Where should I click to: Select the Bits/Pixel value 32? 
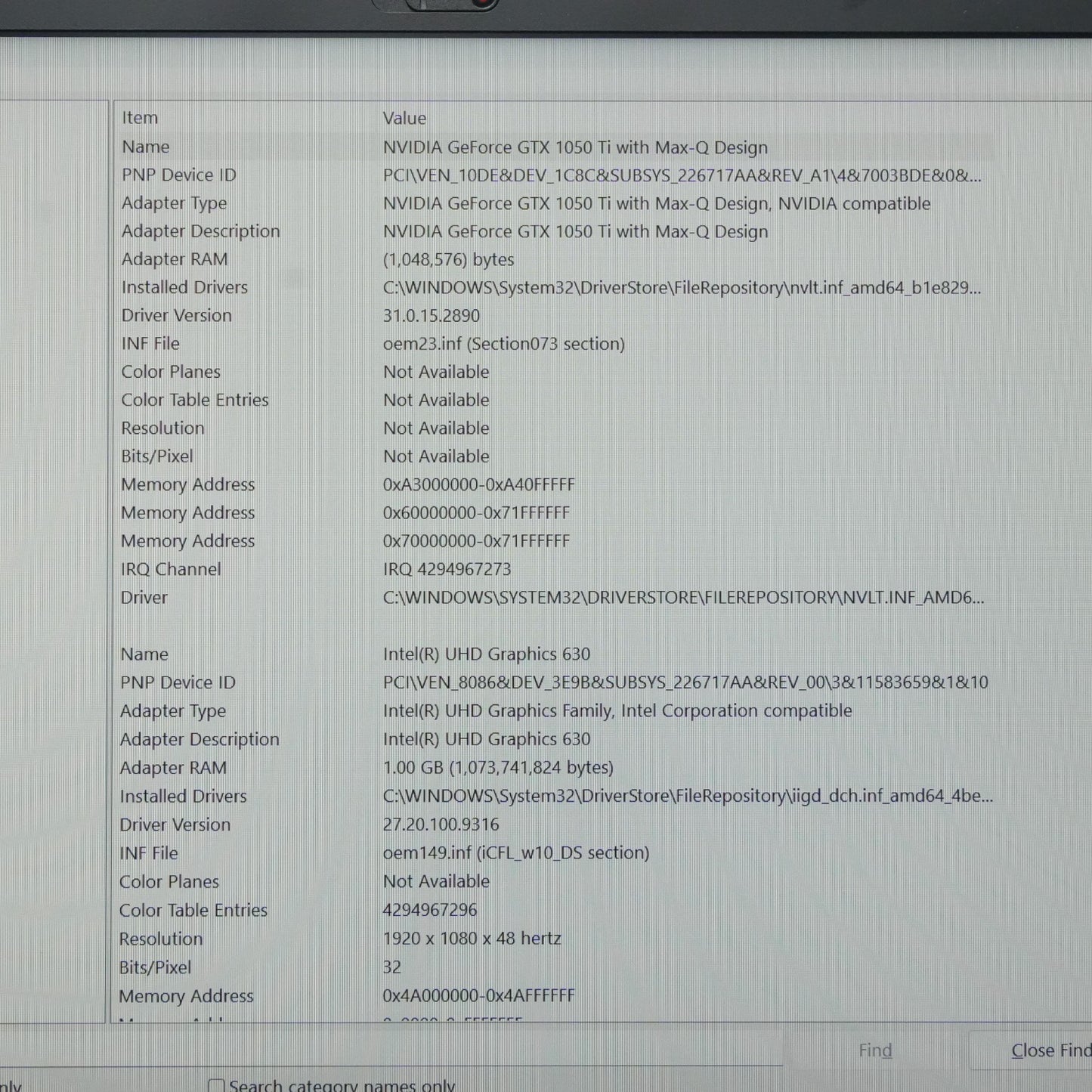[392, 967]
